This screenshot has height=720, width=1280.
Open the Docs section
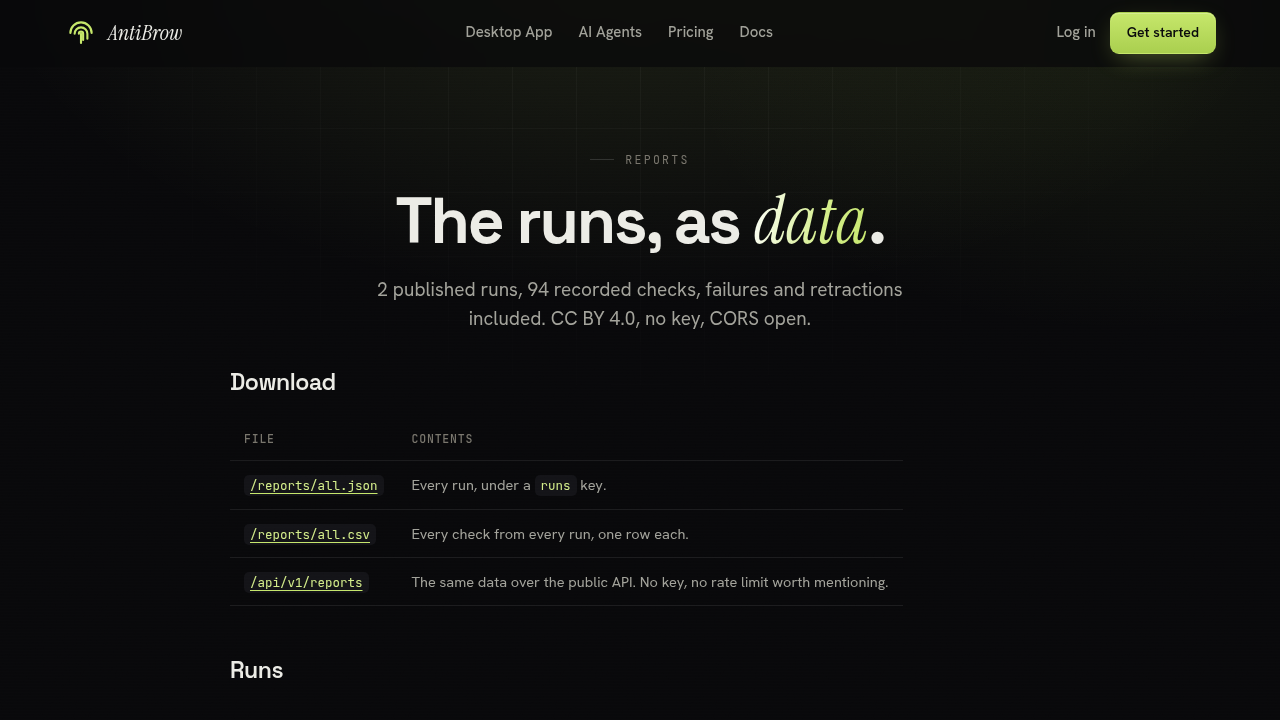(x=756, y=32)
